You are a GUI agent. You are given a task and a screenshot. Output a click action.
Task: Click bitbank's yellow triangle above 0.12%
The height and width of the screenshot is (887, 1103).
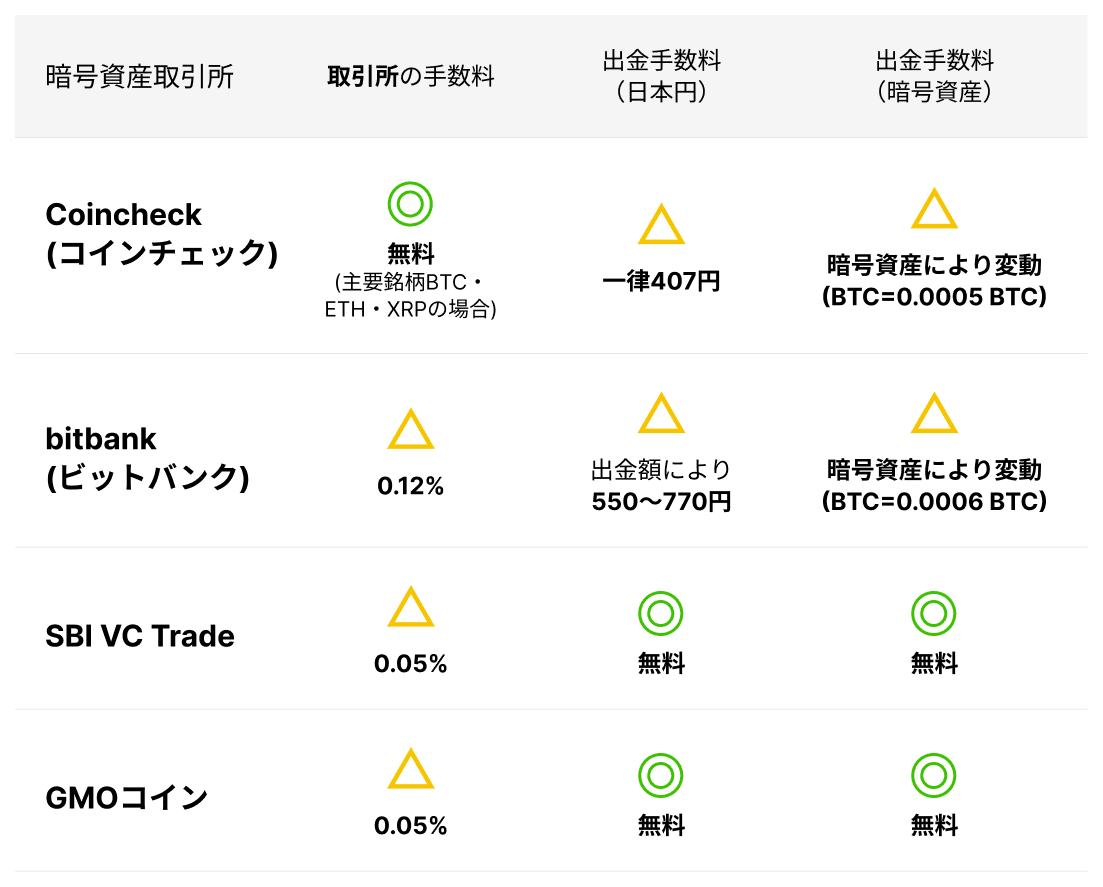coord(410,431)
